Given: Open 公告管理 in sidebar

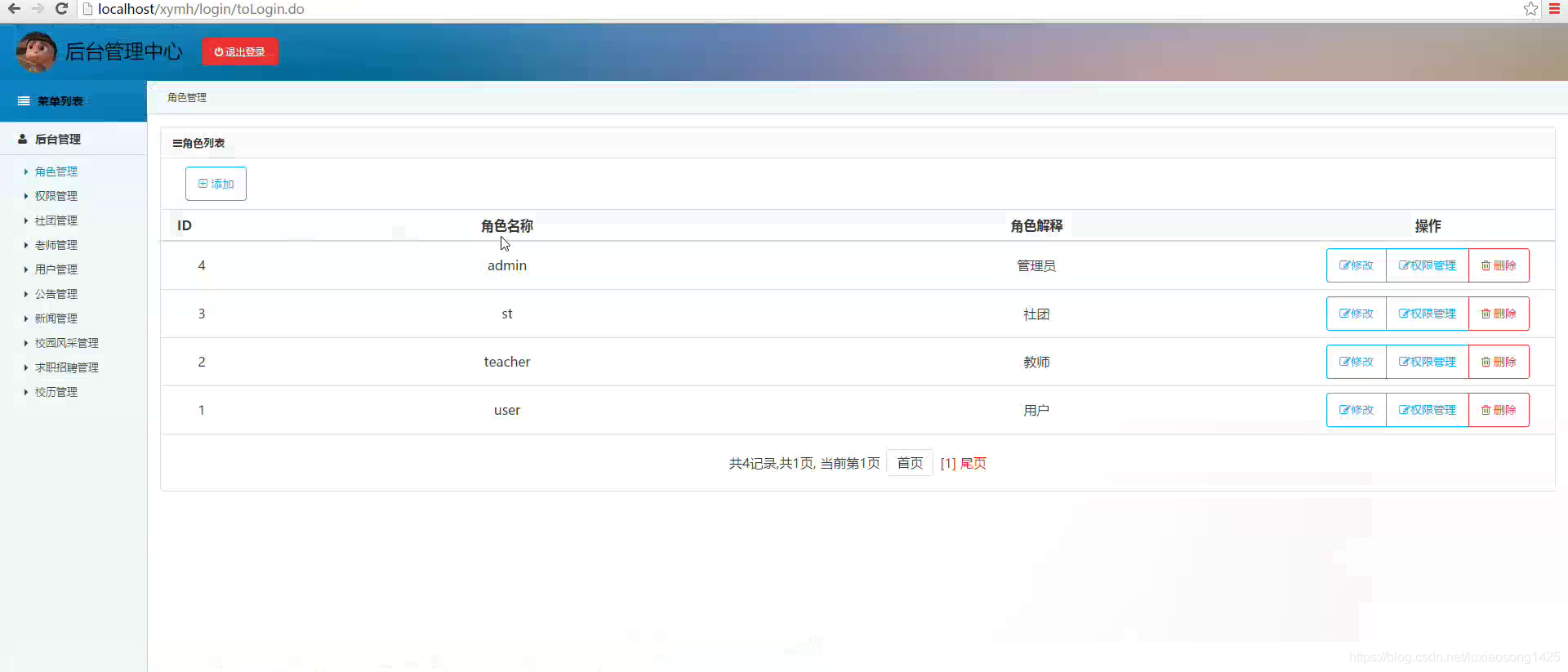Looking at the screenshot, I should [x=56, y=294].
